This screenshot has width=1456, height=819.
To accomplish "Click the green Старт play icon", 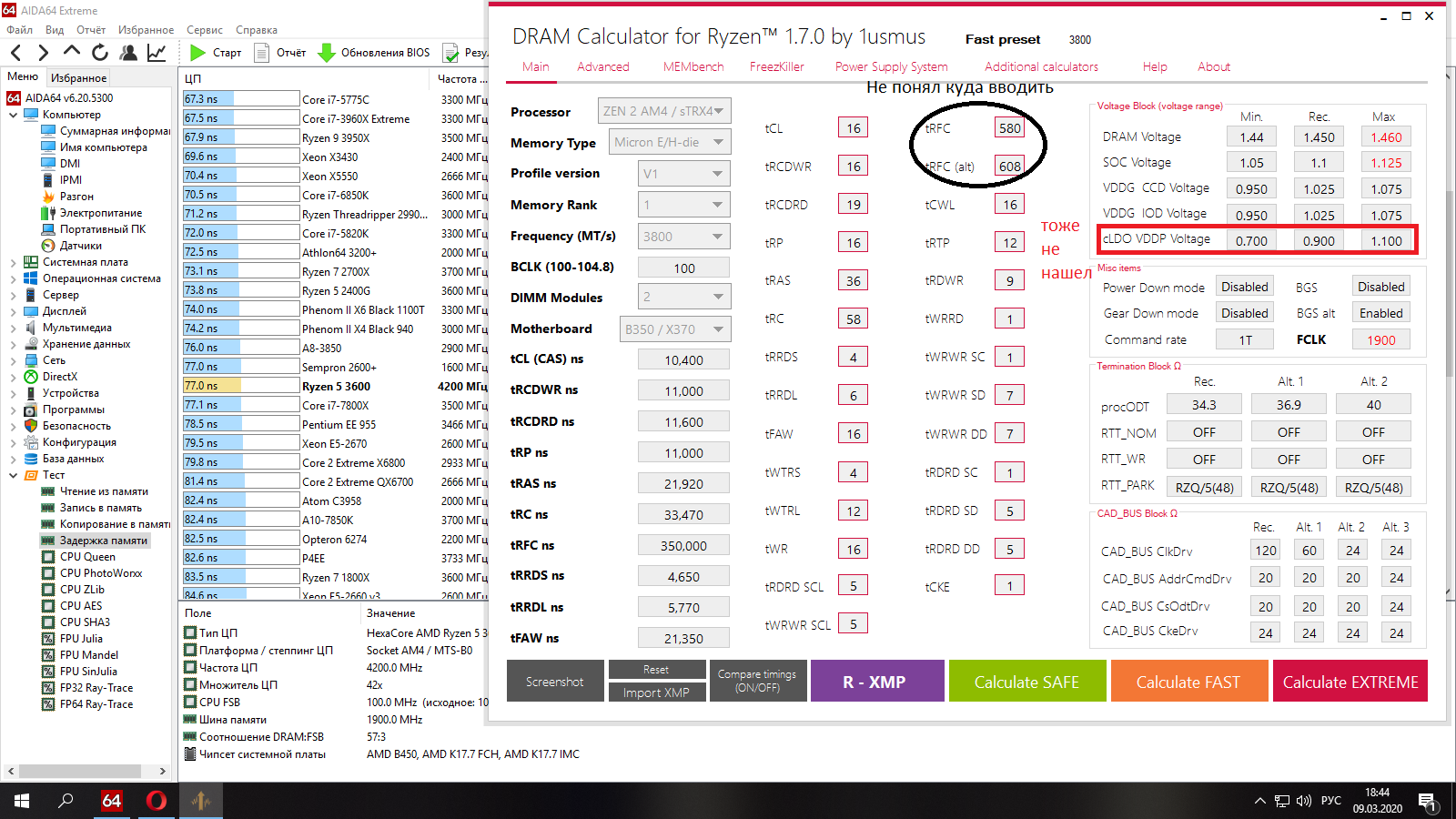I will (x=197, y=53).
